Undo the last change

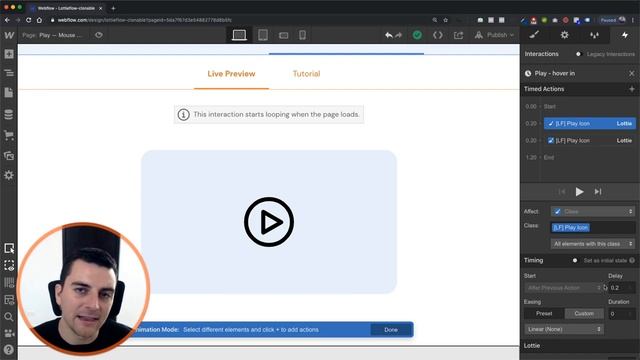[389, 35]
